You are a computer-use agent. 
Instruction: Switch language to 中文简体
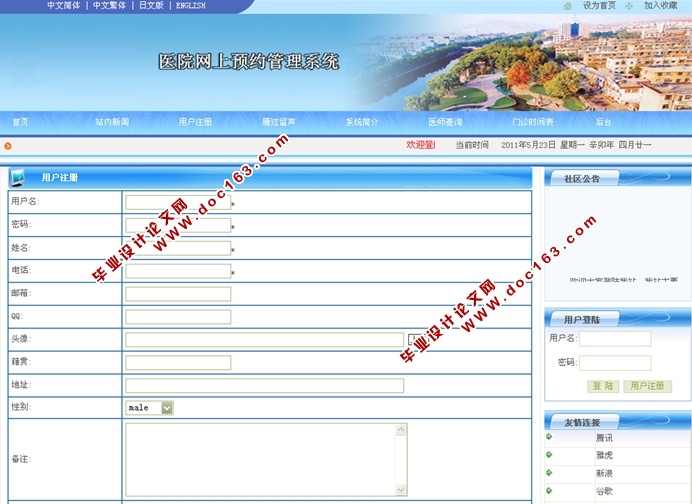point(64,6)
